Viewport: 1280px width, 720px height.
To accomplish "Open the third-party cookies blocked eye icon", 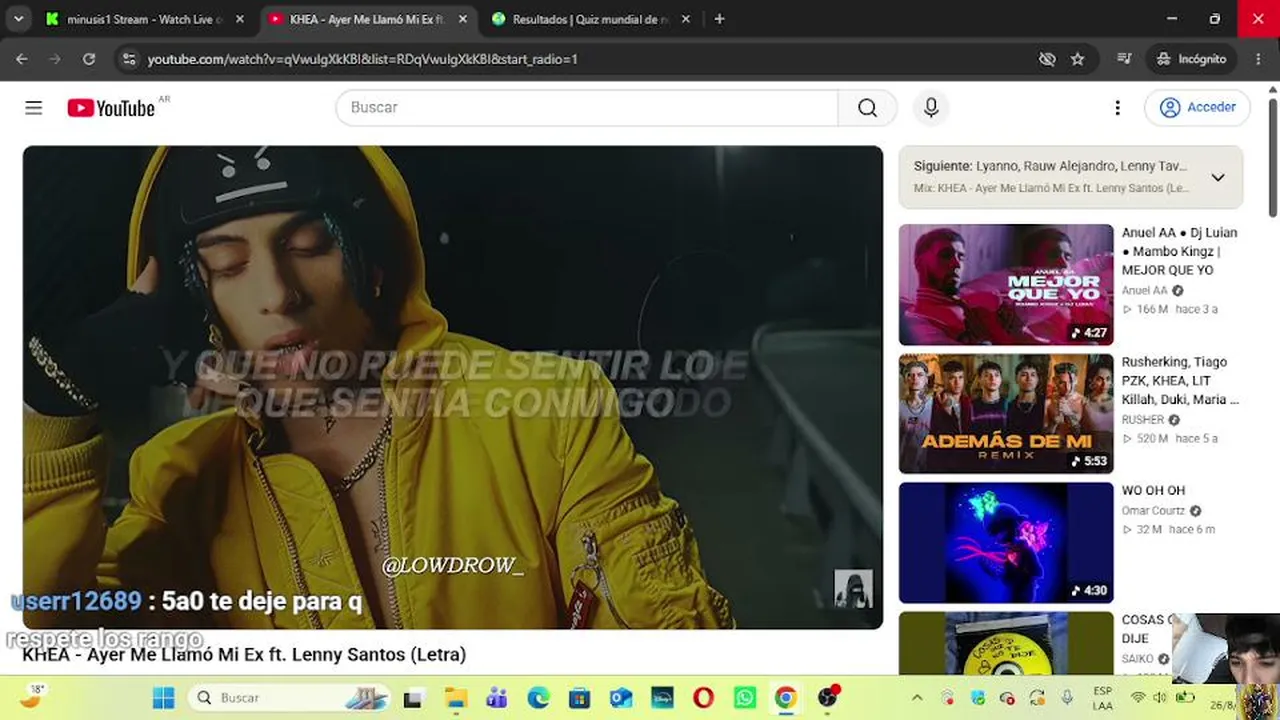I will (1047, 59).
